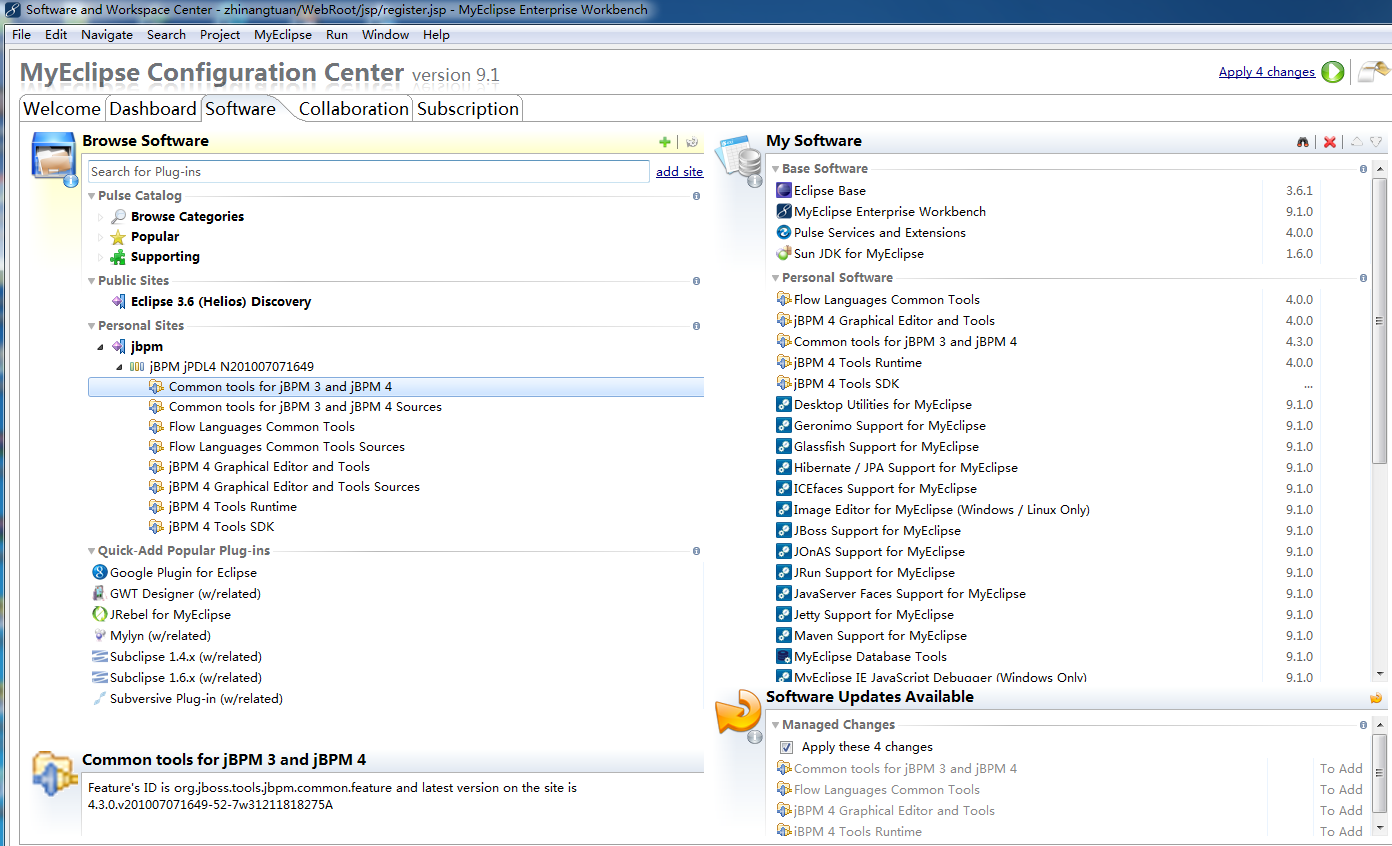This screenshot has width=1392, height=846.
Task: Collapse the Quick-Add Popular Plug-ins section
Action: coord(91,551)
